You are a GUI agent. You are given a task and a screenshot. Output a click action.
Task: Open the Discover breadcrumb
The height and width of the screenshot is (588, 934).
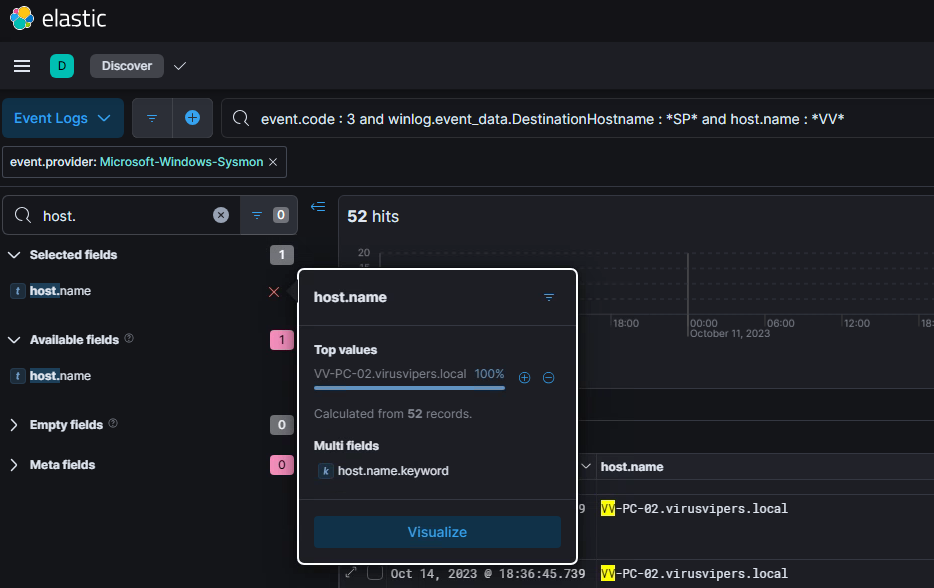pos(127,66)
